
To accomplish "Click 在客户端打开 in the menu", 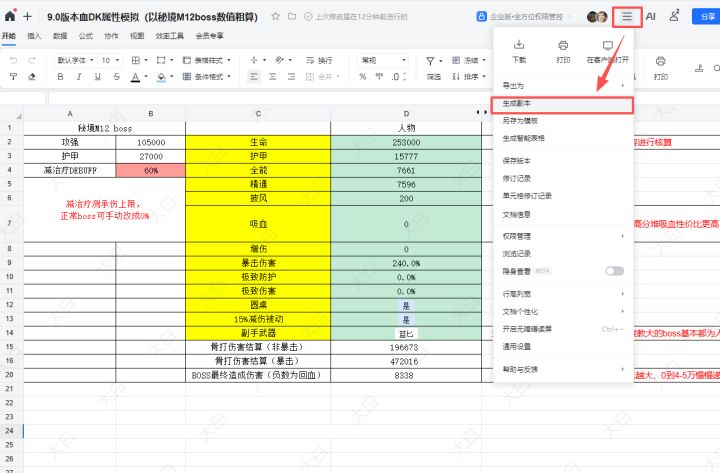I will (608, 51).
